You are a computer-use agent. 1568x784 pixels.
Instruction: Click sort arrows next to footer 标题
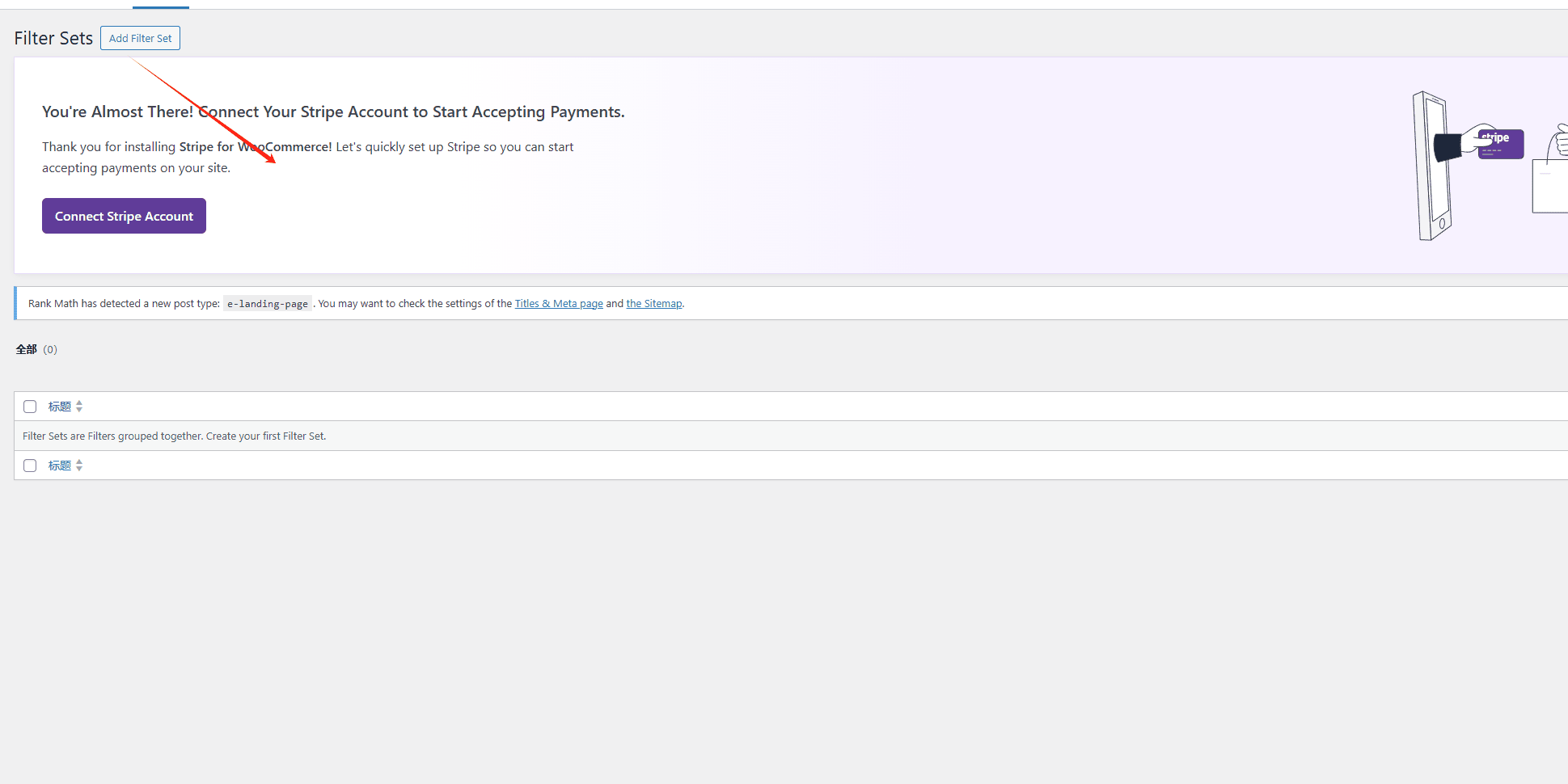pyautogui.click(x=79, y=466)
